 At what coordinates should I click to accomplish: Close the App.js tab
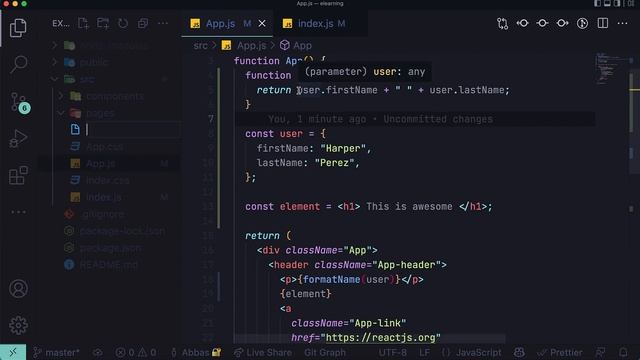point(262,24)
